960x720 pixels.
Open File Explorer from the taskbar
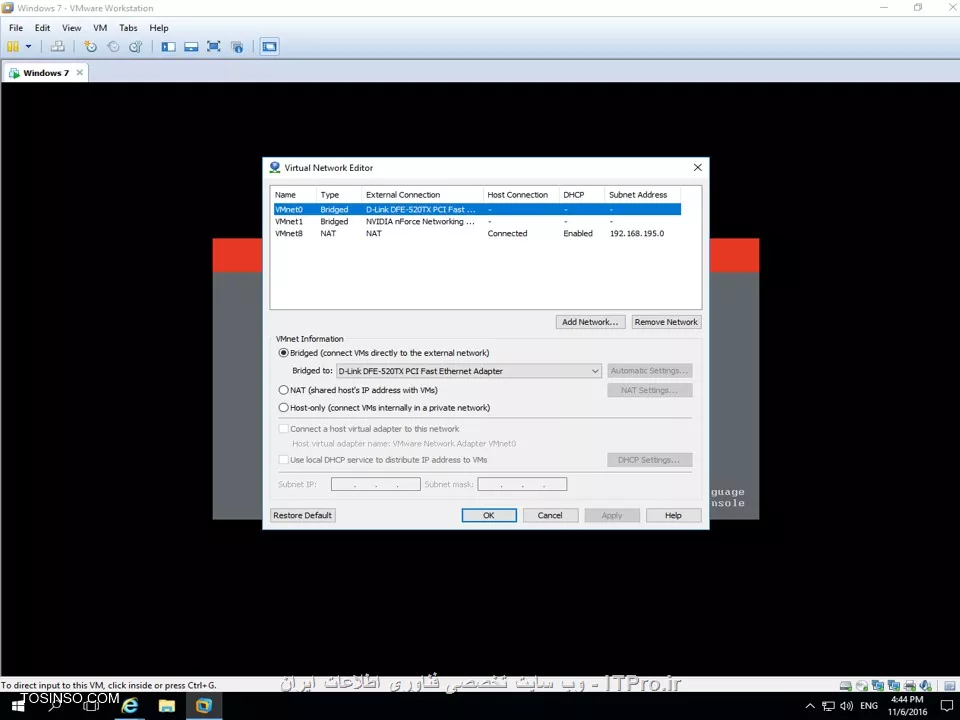pyautogui.click(x=167, y=706)
